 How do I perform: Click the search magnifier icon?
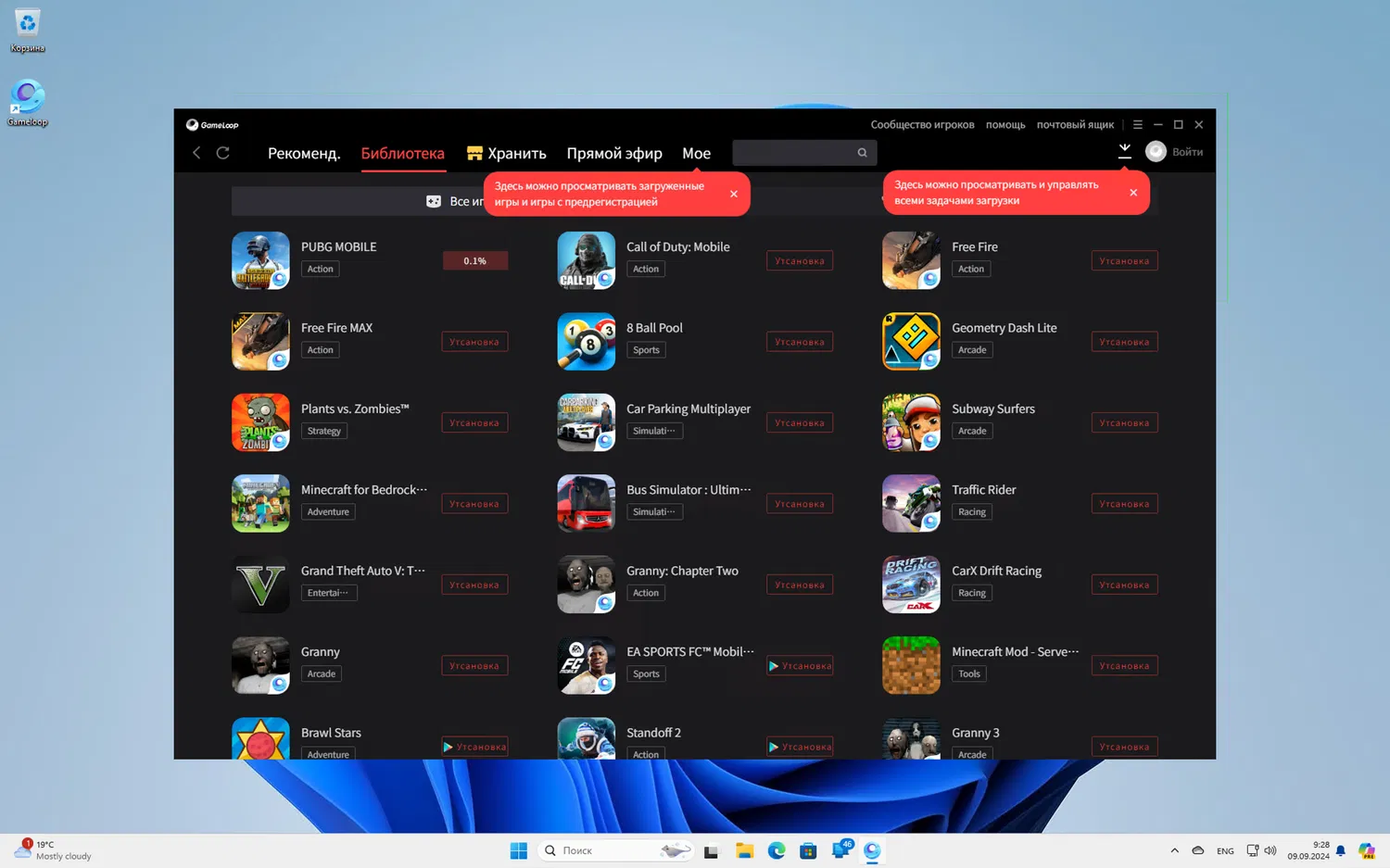(x=862, y=153)
